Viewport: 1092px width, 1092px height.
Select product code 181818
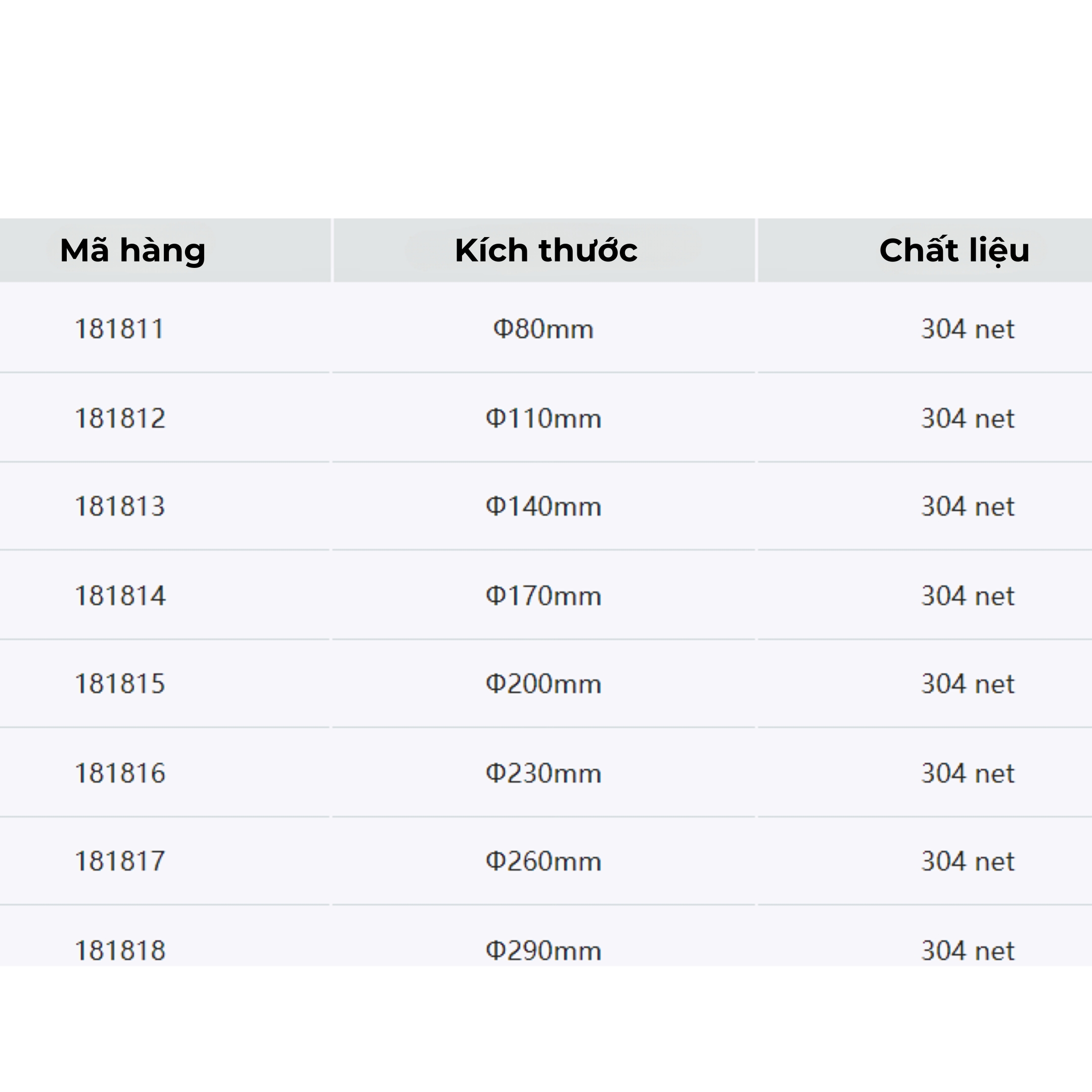120,950
